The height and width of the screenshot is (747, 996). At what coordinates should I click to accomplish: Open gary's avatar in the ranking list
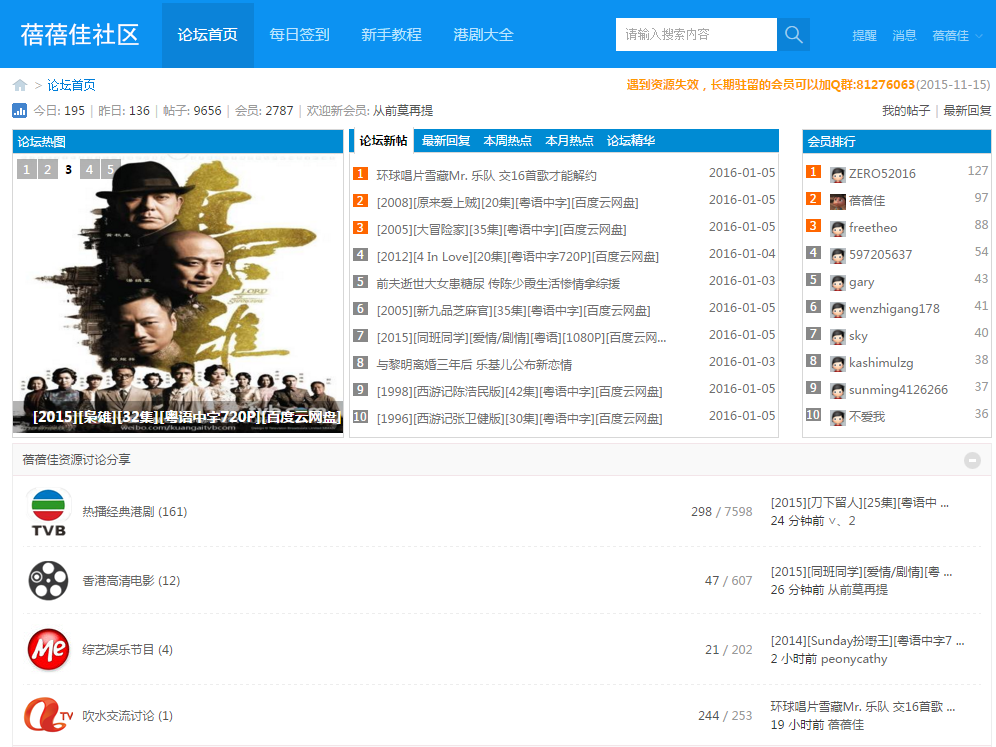(x=837, y=281)
